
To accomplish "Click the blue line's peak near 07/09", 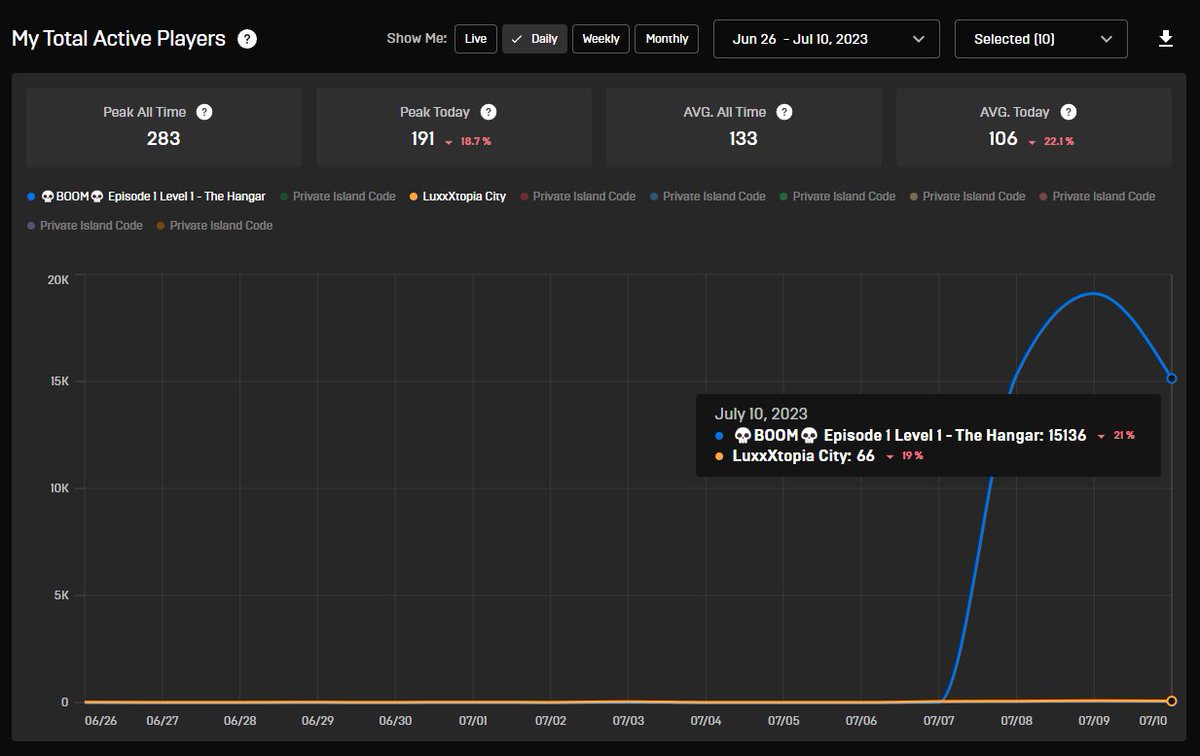I will pyautogui.click(x=1093, y=293).
